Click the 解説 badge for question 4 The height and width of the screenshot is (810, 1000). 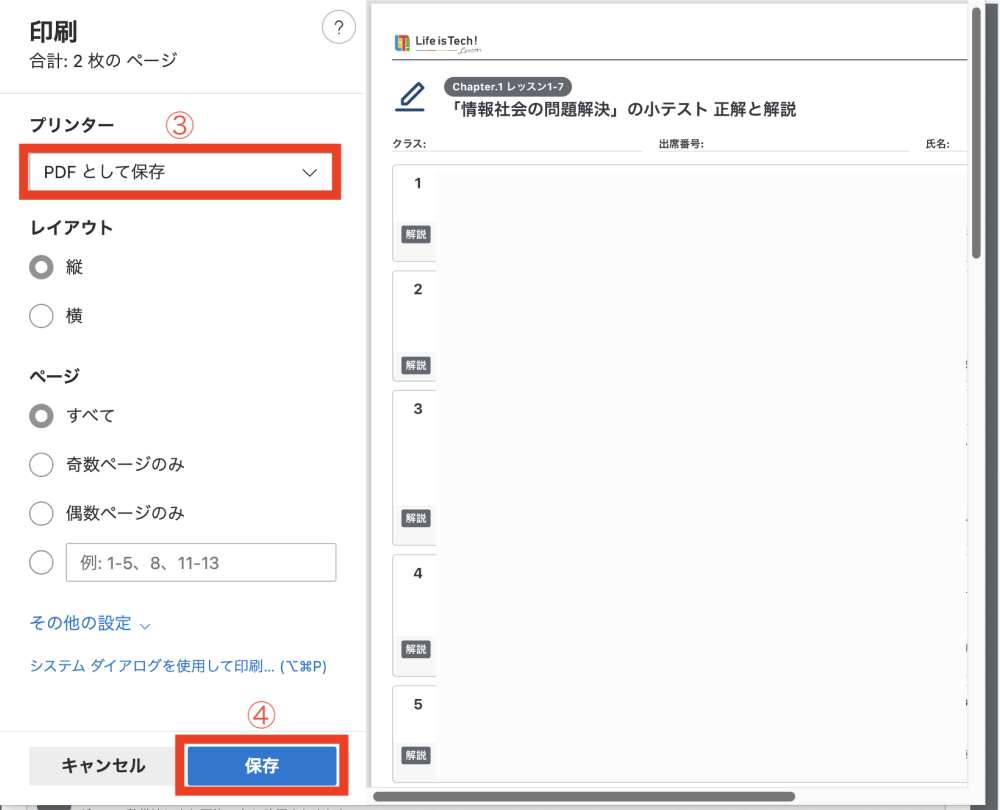click(415, 649)
